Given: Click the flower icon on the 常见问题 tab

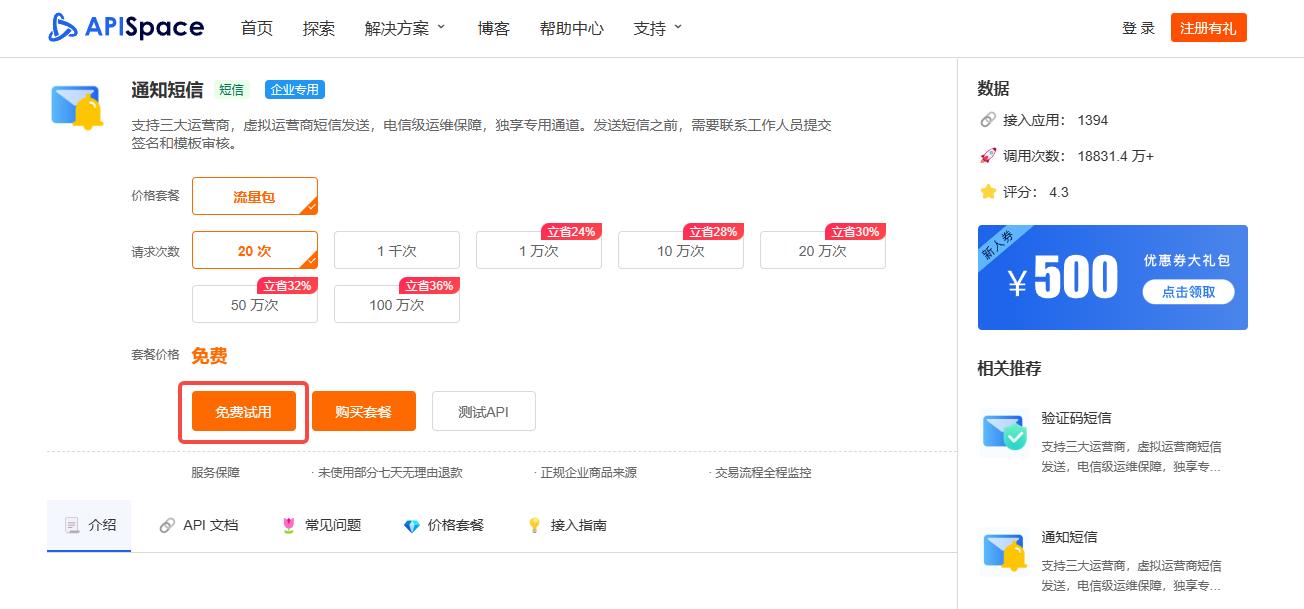Looking at the screenshot, I should pyautogui.click(x=290, y=524).
